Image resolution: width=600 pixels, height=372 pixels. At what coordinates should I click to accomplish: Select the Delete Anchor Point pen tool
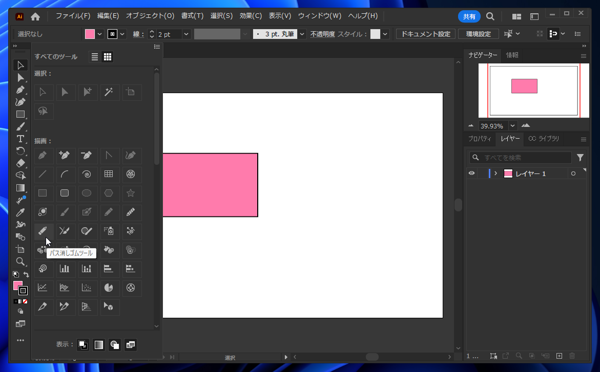(87, 155)
